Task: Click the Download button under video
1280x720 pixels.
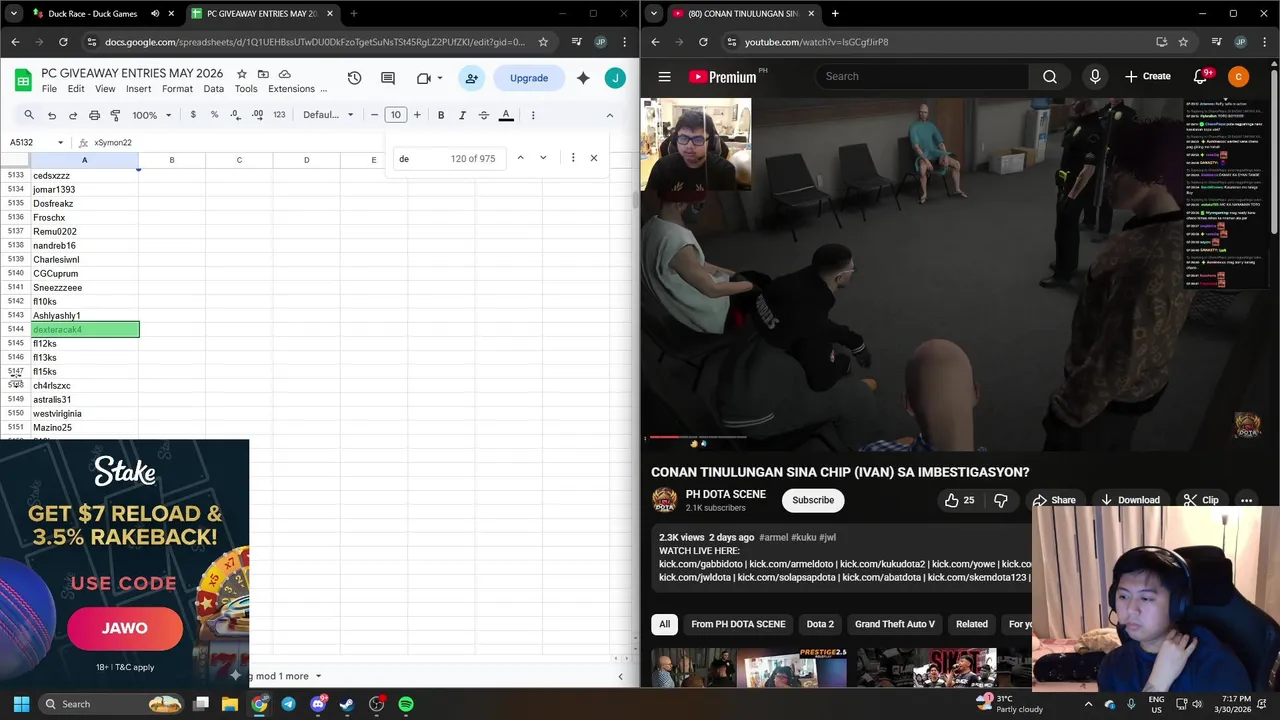Action: pos(1130,500)
